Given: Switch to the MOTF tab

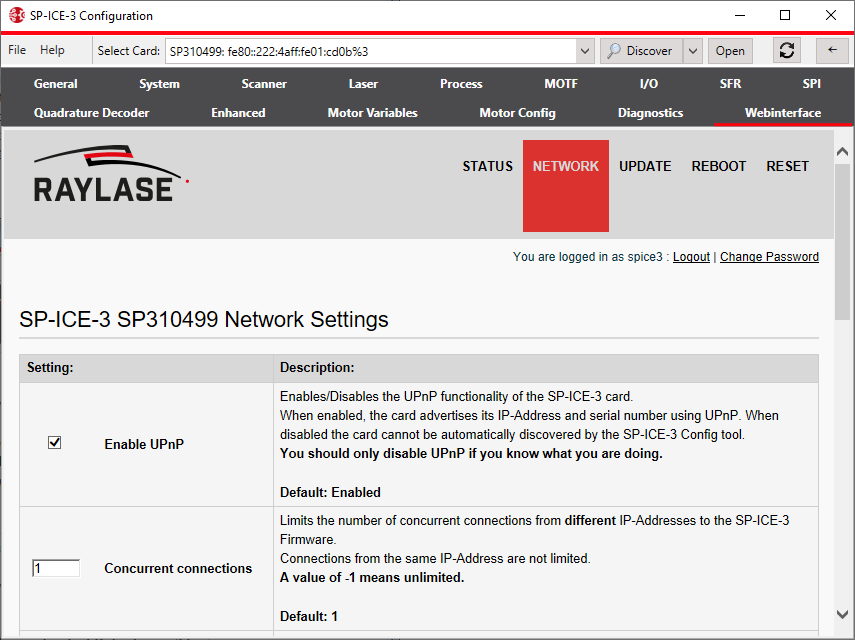Looking at the screenshot, I should pos(561,84).
